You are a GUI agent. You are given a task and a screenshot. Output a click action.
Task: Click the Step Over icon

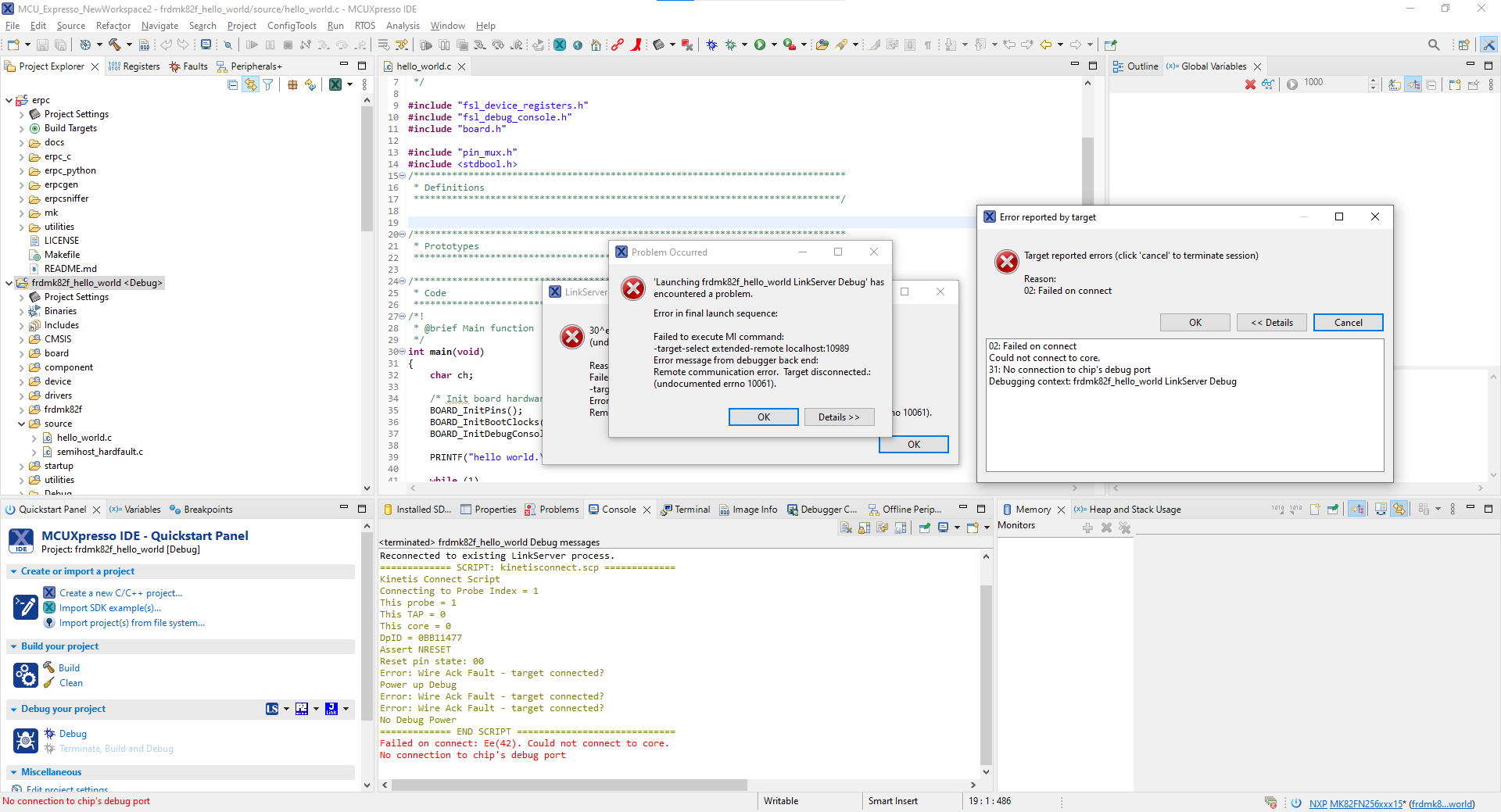(341, 45)
